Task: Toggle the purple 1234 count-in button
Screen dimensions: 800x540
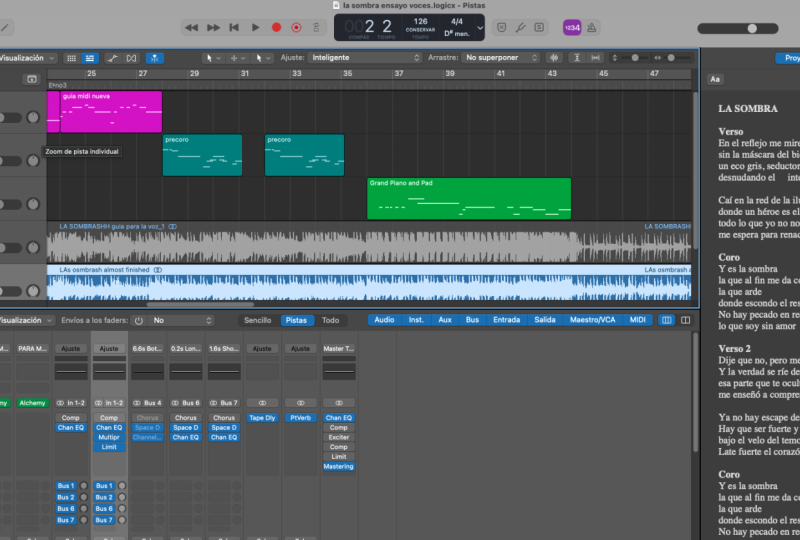Action: 572,28
